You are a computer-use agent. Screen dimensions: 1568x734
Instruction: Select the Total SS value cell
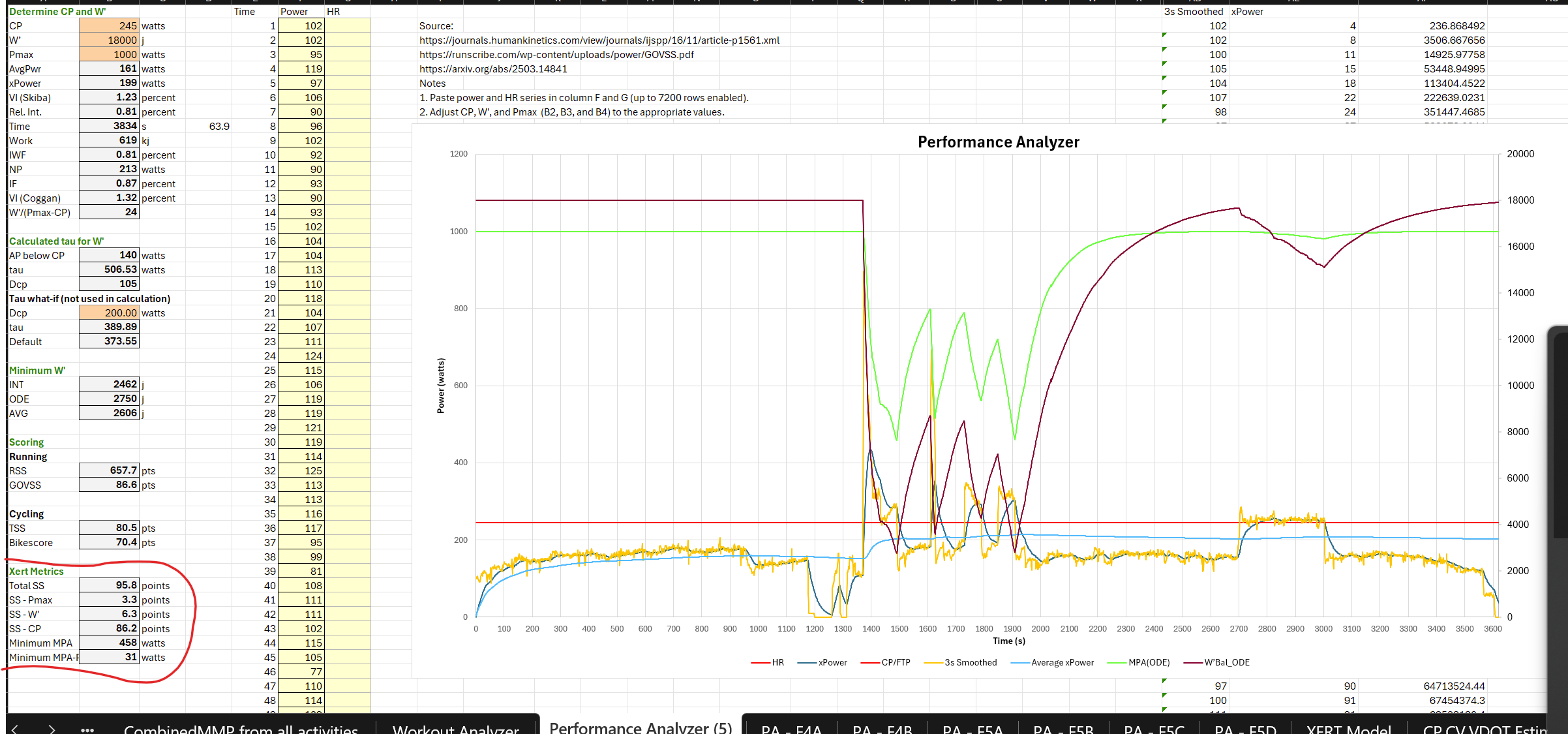pos(109,586)
